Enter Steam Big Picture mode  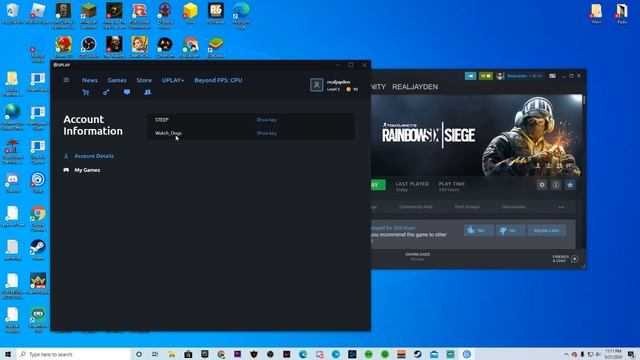coord(552,76)
